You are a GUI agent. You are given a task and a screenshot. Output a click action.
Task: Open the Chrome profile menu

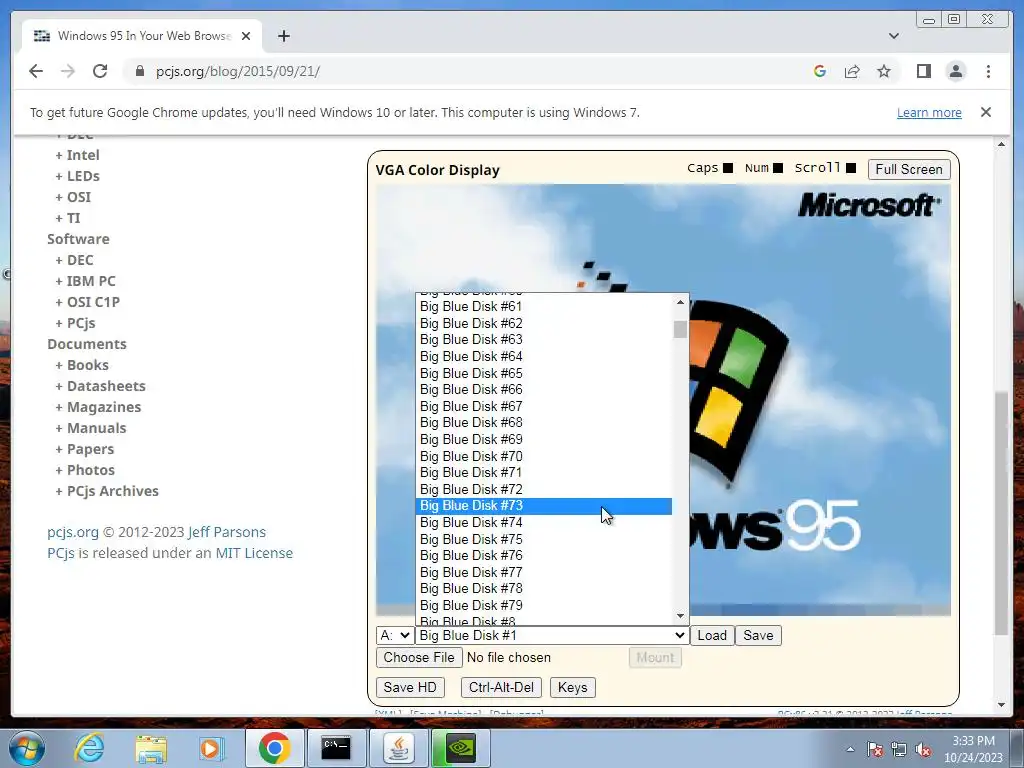(x=955, y=71)
